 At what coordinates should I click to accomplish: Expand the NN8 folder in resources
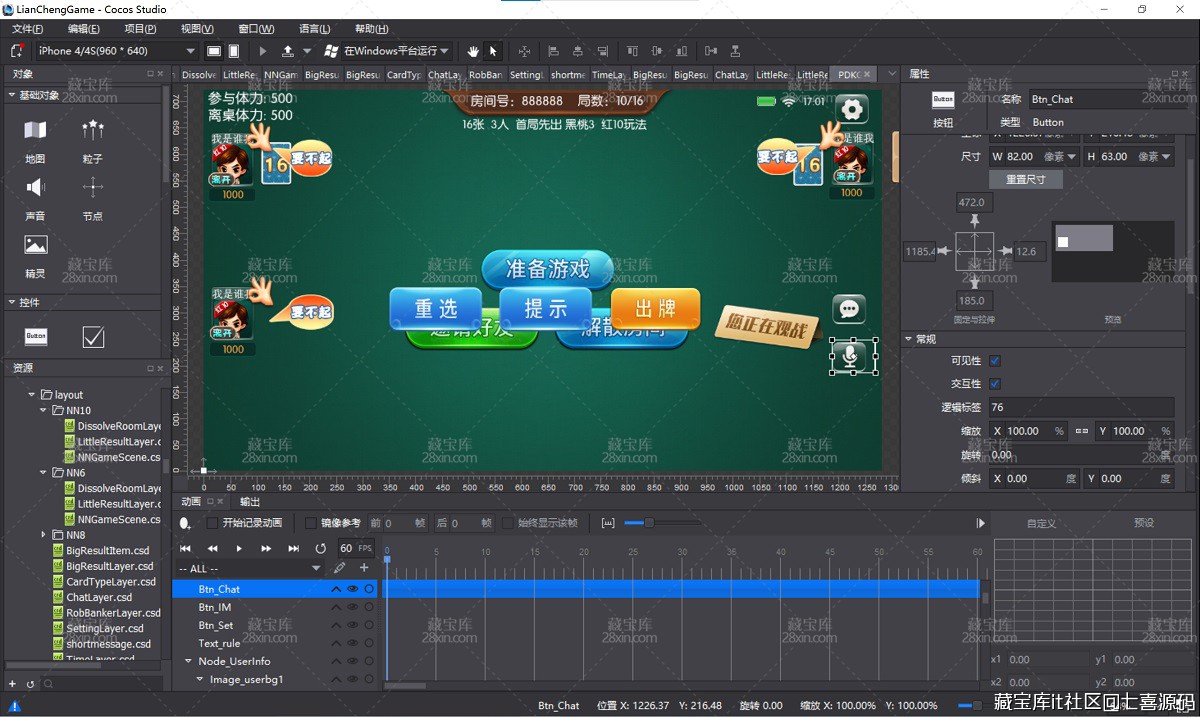coord(44,535)
